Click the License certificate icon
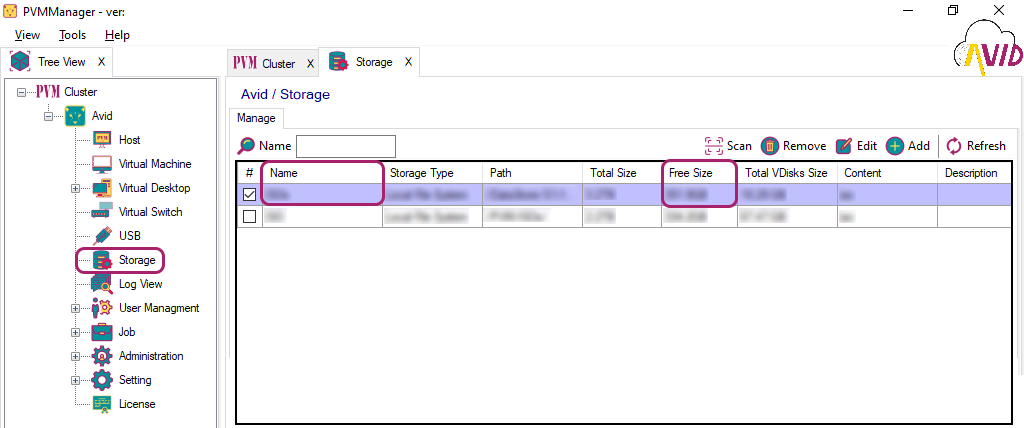The width and height of the screenshot is (1024, 428). pos(103,404)
